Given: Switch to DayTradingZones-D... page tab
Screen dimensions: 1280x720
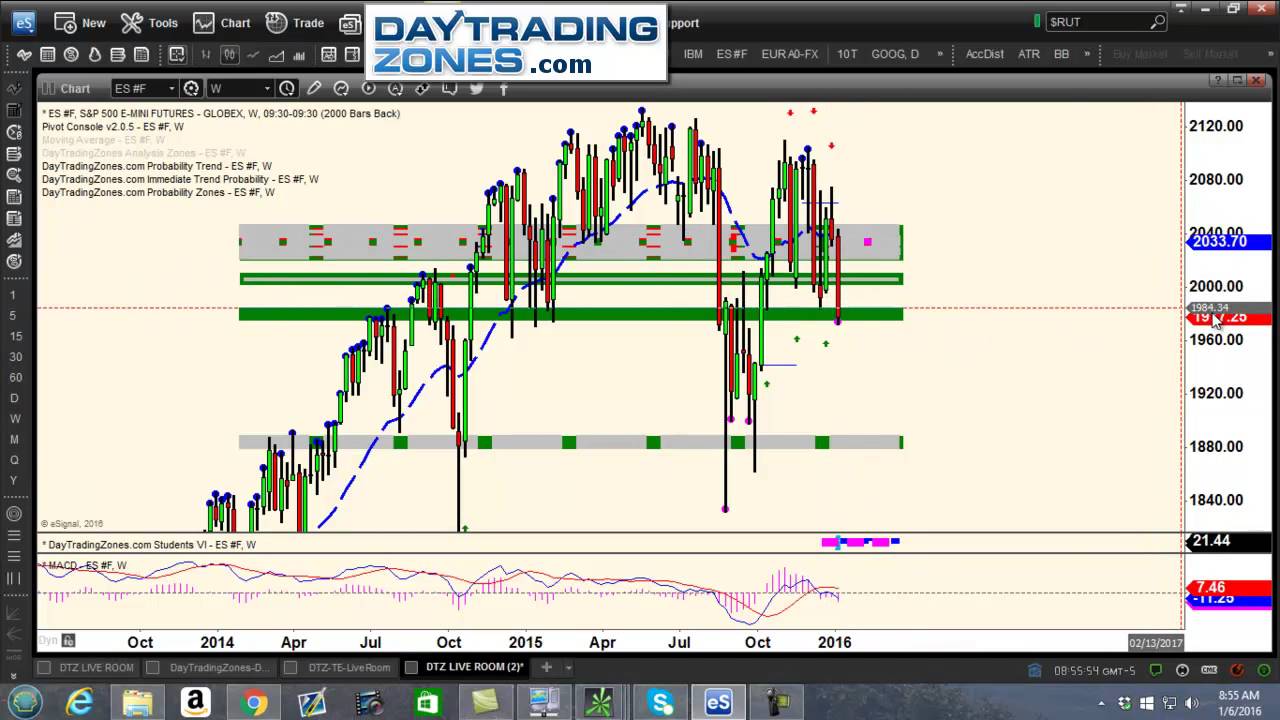Looking at the screenshot, I should coord(207,667).
